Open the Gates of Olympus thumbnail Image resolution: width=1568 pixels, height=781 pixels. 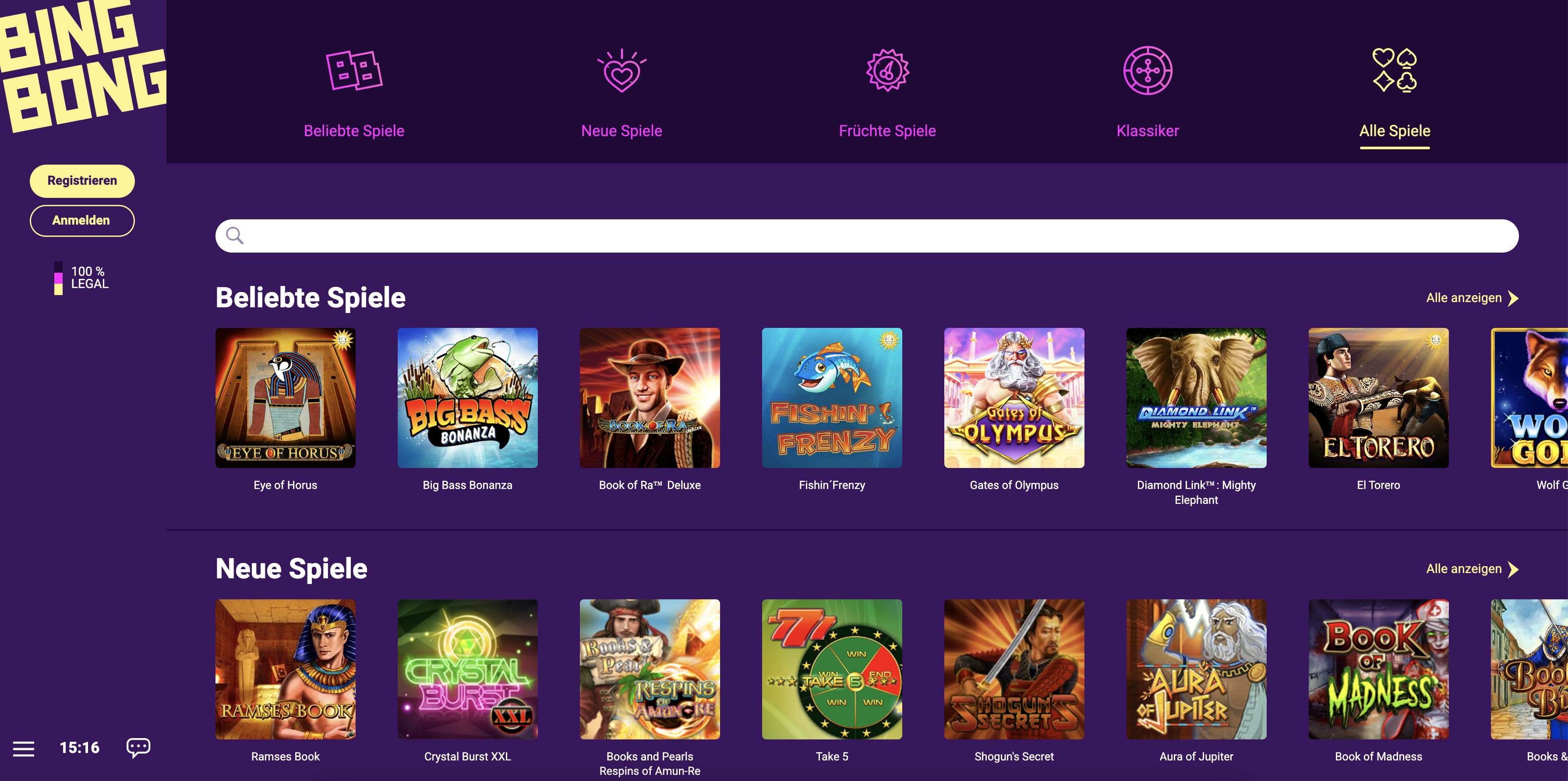click(1014, 398)
